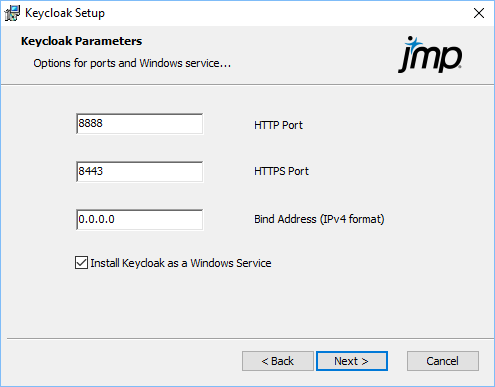This screenshot has height=387, width=495.
Task: Focus the HTTPS Port field showing 8443
Action: (139, 172)
